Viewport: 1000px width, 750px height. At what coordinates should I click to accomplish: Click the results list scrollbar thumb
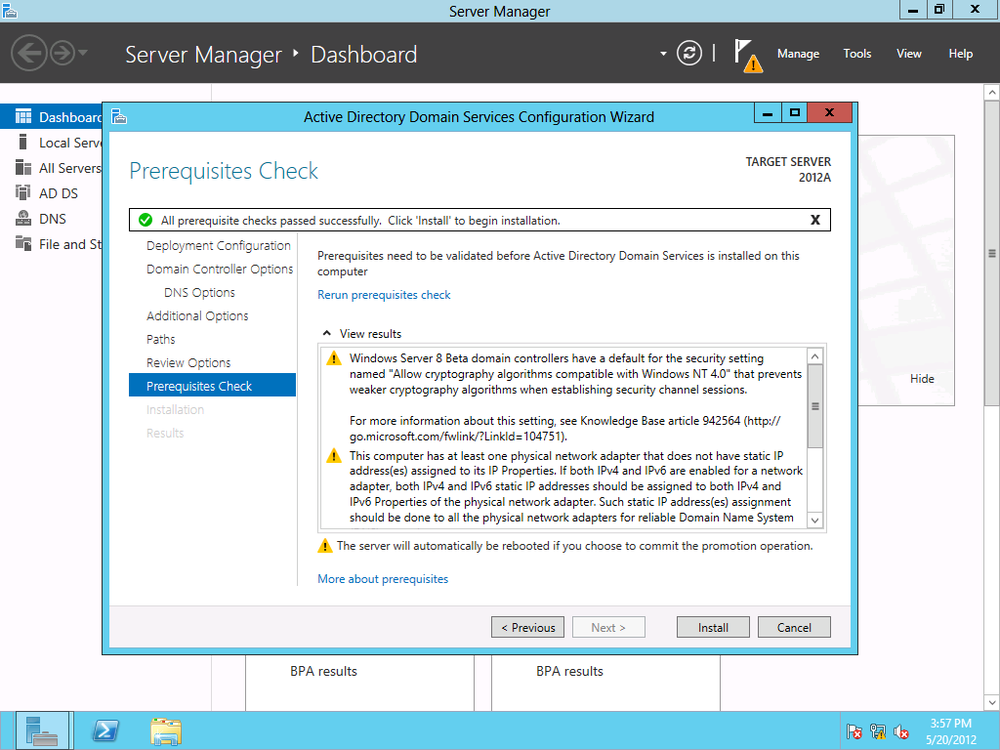[x=815, y=406]
